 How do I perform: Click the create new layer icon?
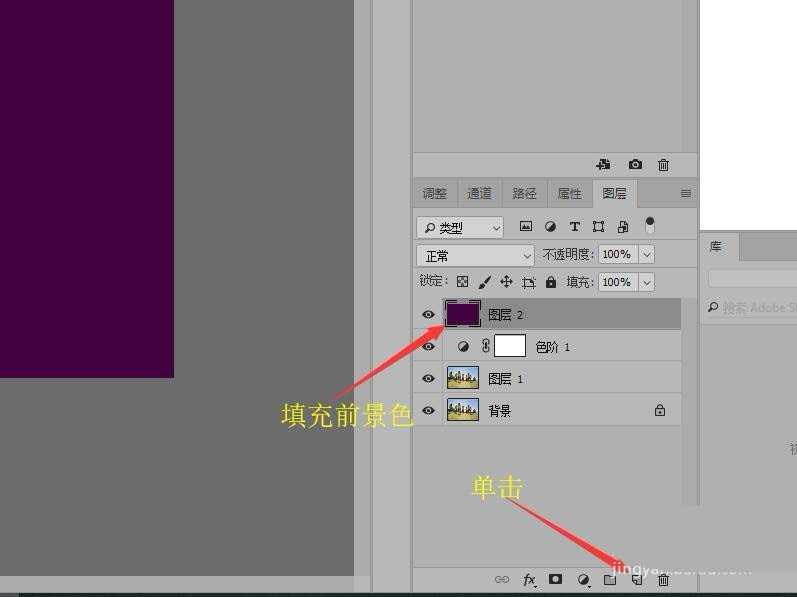tap(636, 580)
